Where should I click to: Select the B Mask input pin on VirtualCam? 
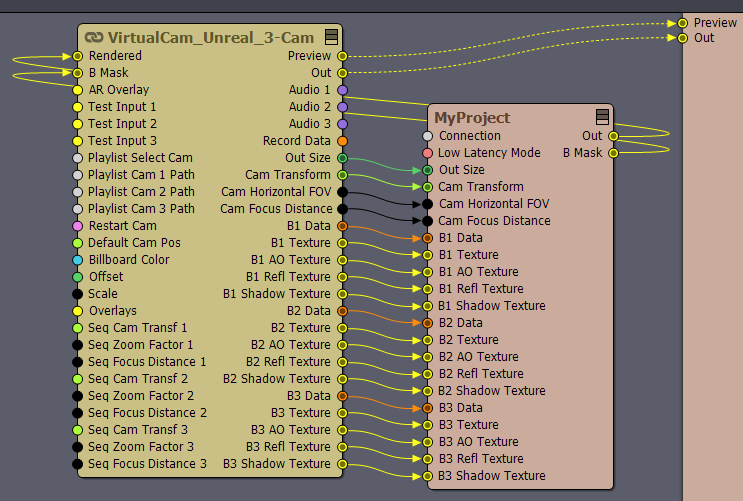(78, 73)
